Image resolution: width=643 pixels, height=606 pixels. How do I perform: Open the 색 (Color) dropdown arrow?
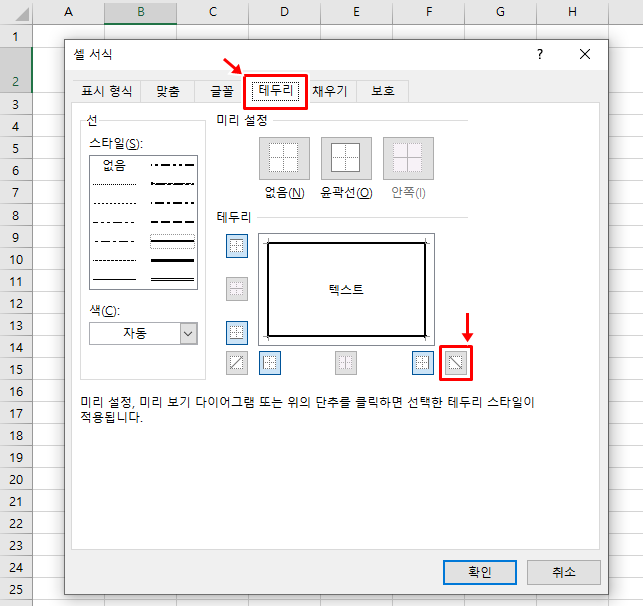(x=188, y=333)
